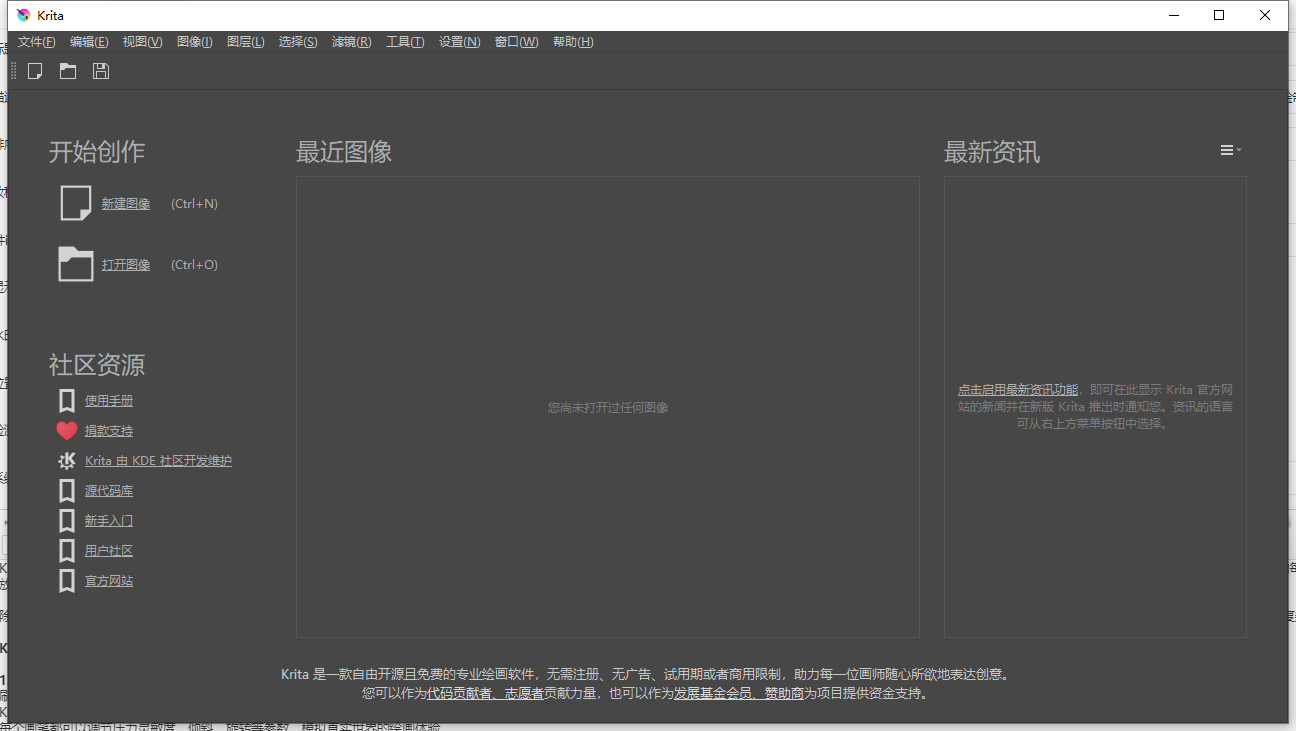Open the 用户社区 link
1296x731 pixels.
click(109, 551)
